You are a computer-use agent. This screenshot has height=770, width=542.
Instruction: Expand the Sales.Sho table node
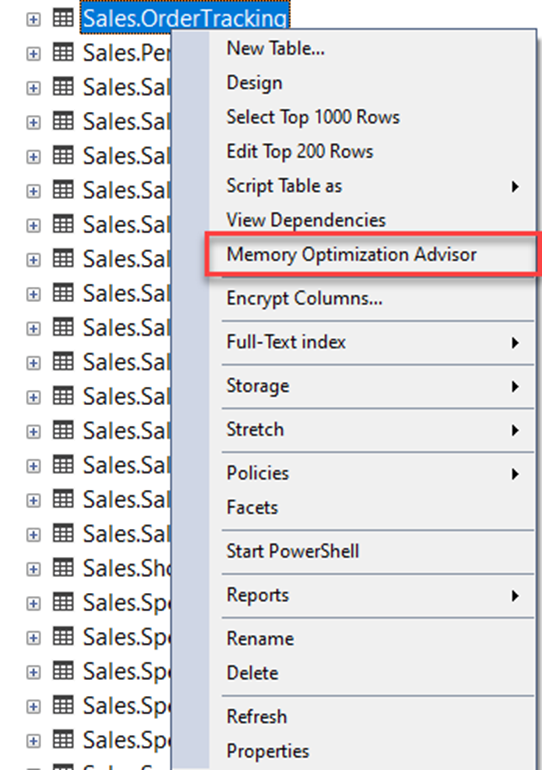[33, 569]
